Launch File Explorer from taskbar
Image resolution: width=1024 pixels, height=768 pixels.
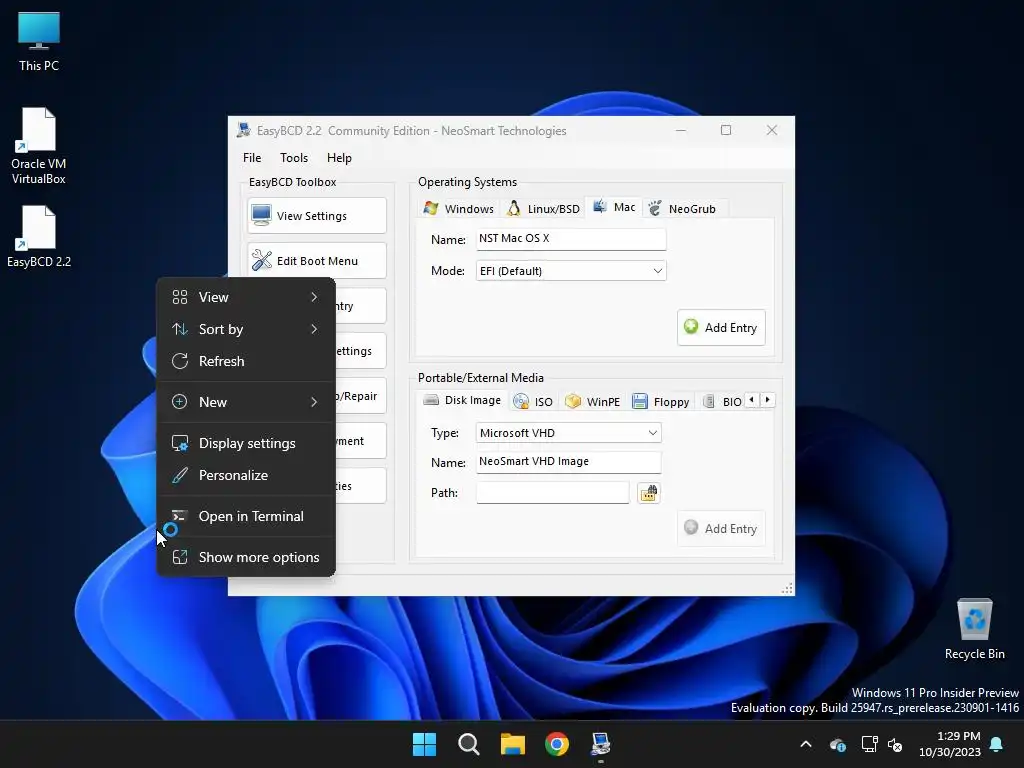click(x=513, y=744)
